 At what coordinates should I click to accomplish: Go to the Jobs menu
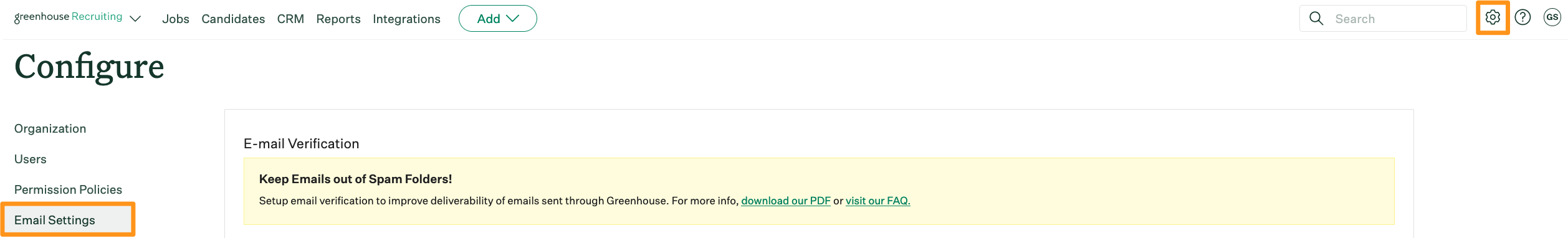(x=176, y=19)
